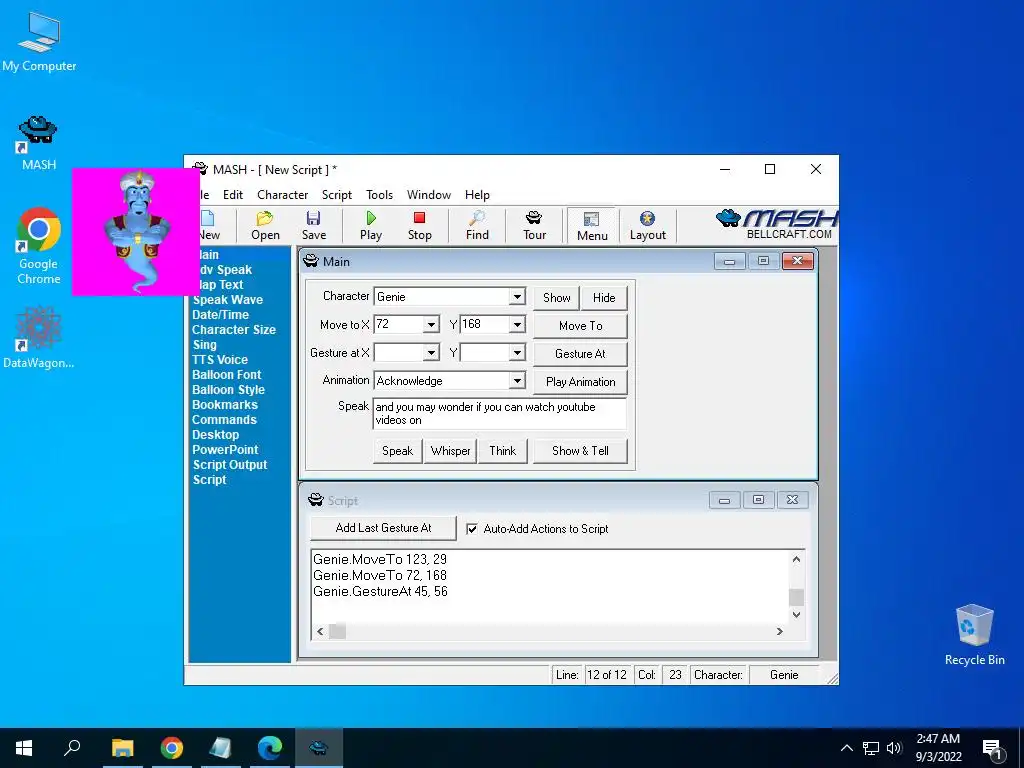This screenshot has height=768, width=1024.
Task: Open the Edit menu
Action: tap(232, 195)
